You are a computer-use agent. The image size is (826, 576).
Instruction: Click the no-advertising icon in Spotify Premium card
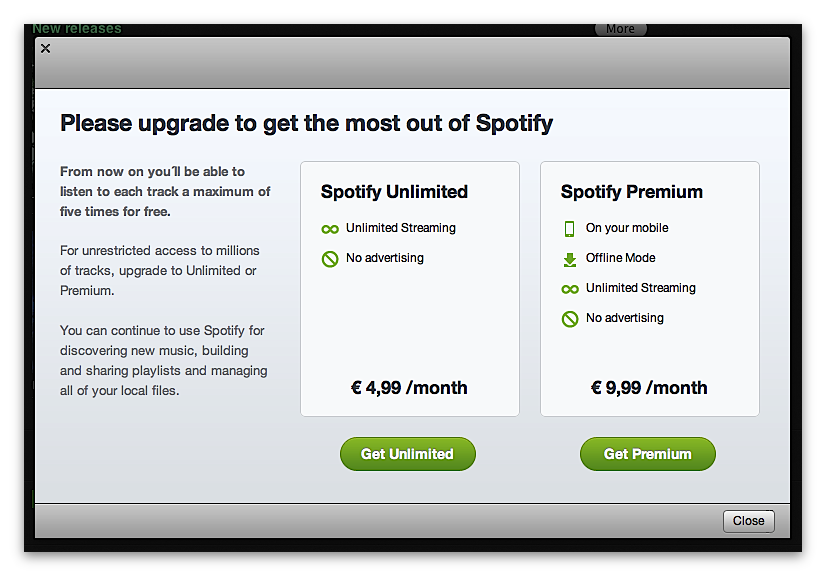(x=570, y=319)
